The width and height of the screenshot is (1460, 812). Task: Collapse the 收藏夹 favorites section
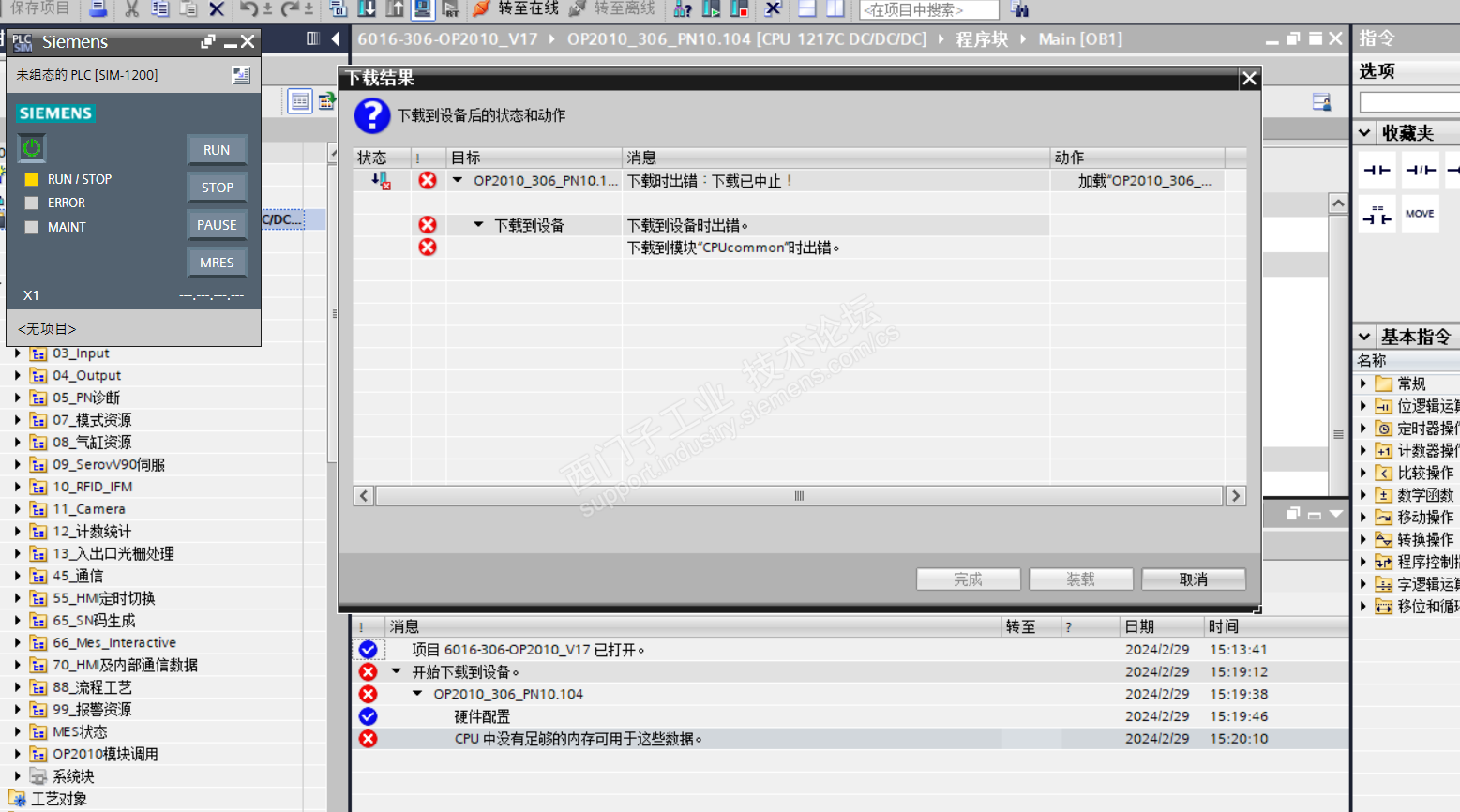1364,133
